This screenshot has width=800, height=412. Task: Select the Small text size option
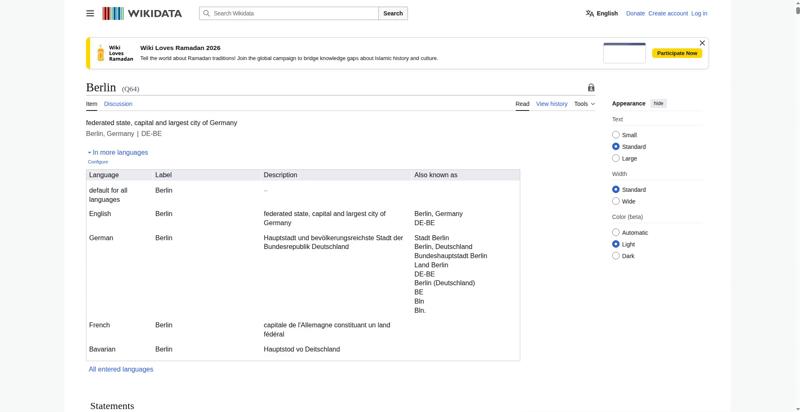616,135
